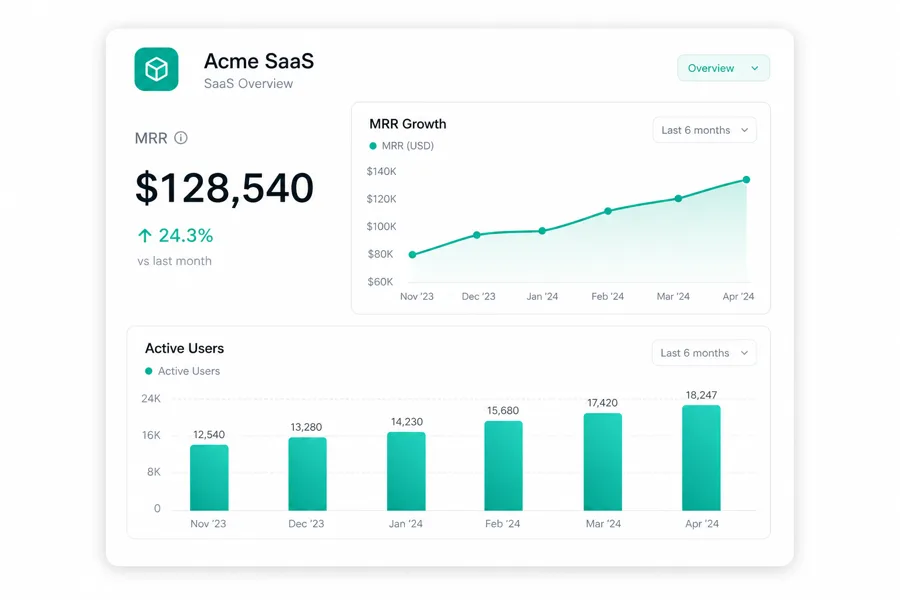Click the Active Users legend dot
This screenshot has height=600, width=900.
pos(149,371)
